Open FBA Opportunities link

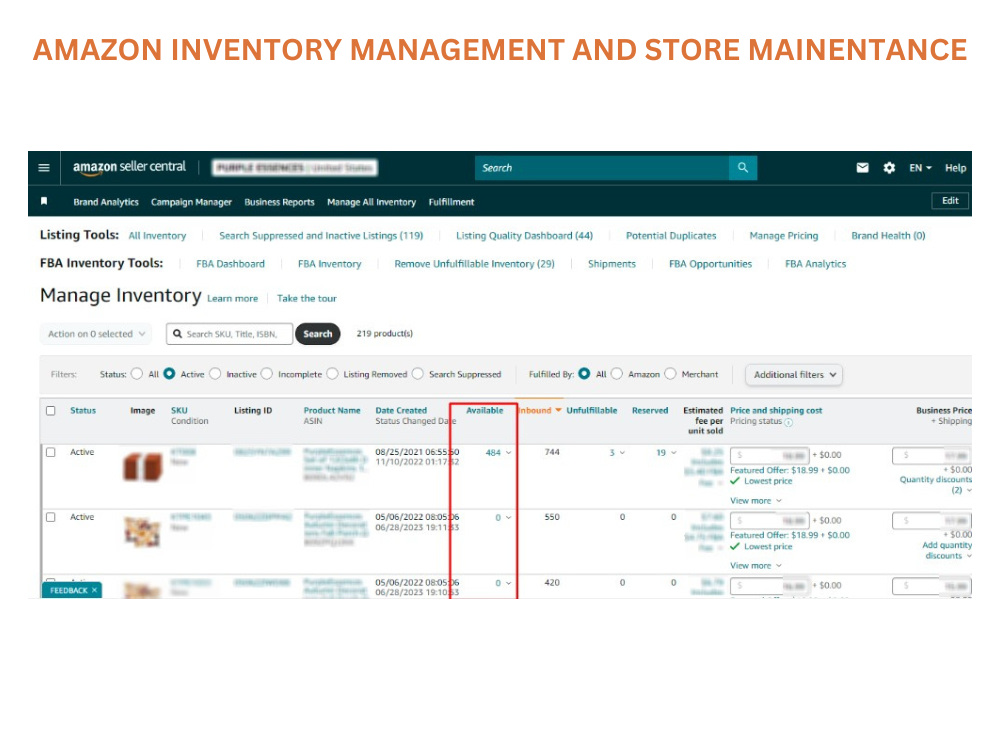710,263
